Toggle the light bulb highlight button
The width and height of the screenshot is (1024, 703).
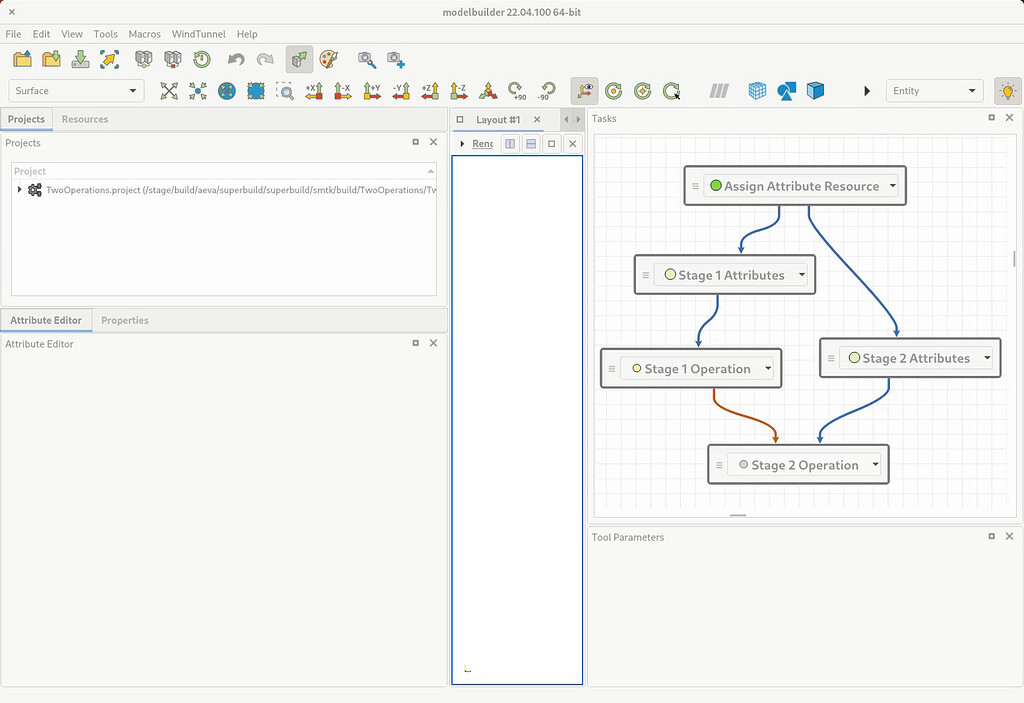(x=1007, y=91)
